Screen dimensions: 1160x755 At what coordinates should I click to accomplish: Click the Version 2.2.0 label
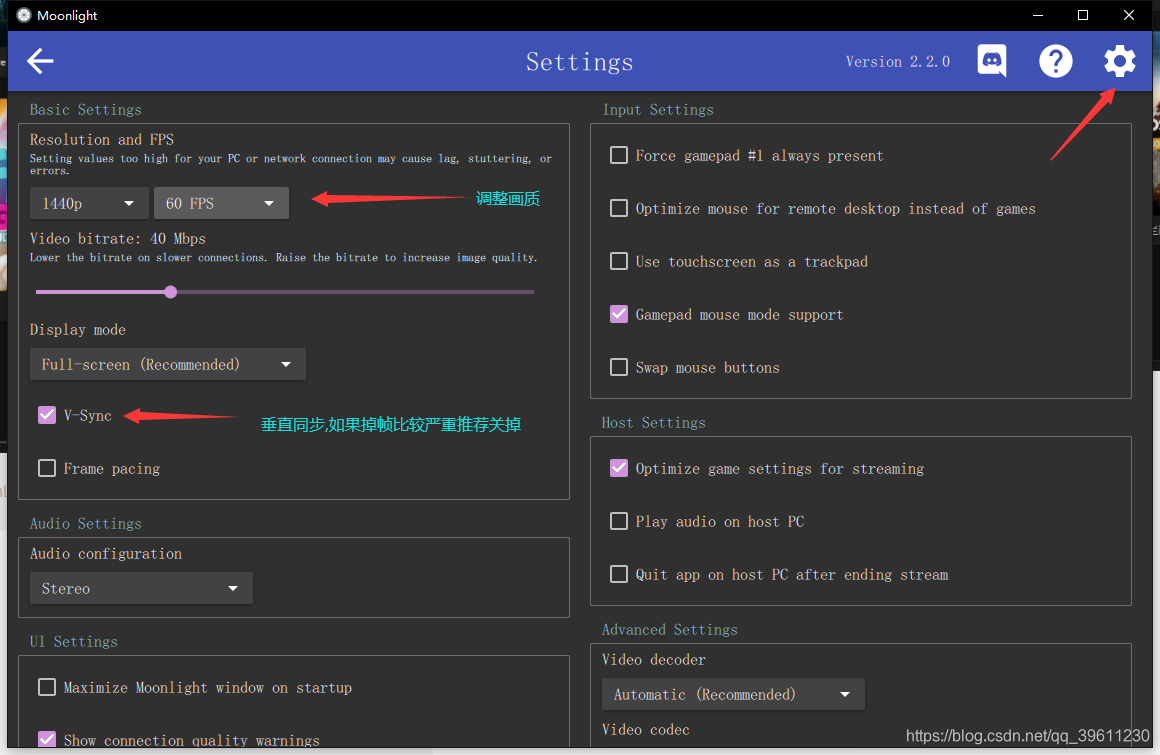click(897, 61)
